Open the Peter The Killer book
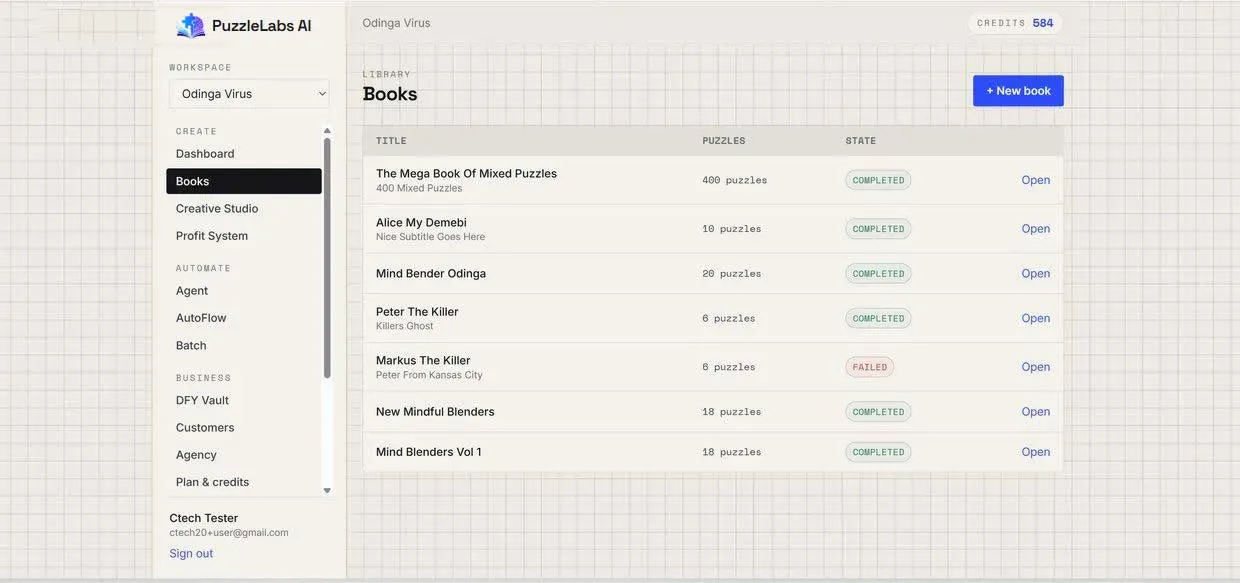 coord(1035,319)
